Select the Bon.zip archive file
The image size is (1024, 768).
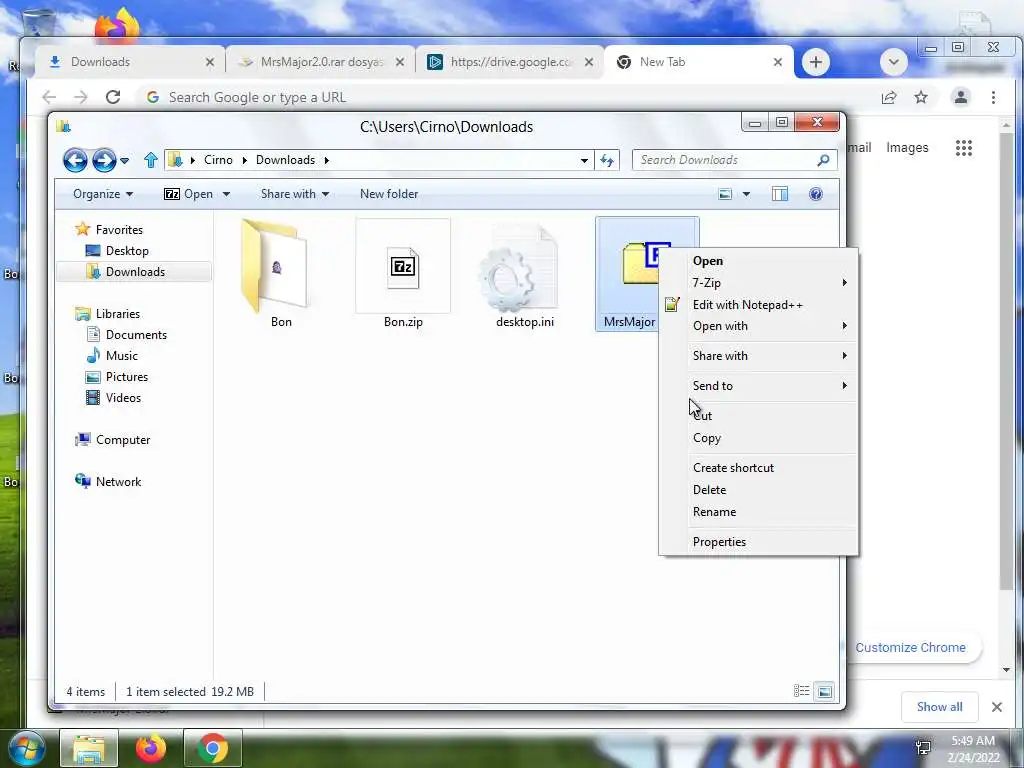[x=403, y=274]
